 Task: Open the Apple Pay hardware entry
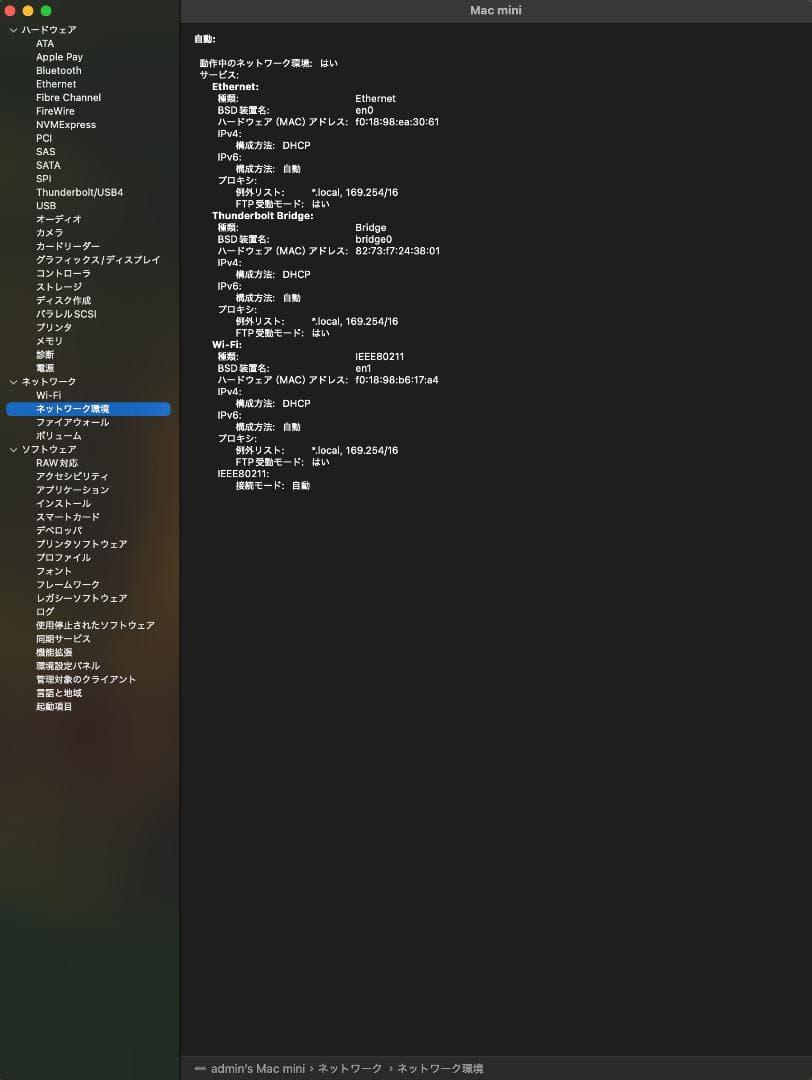click(x=59, y=57)
